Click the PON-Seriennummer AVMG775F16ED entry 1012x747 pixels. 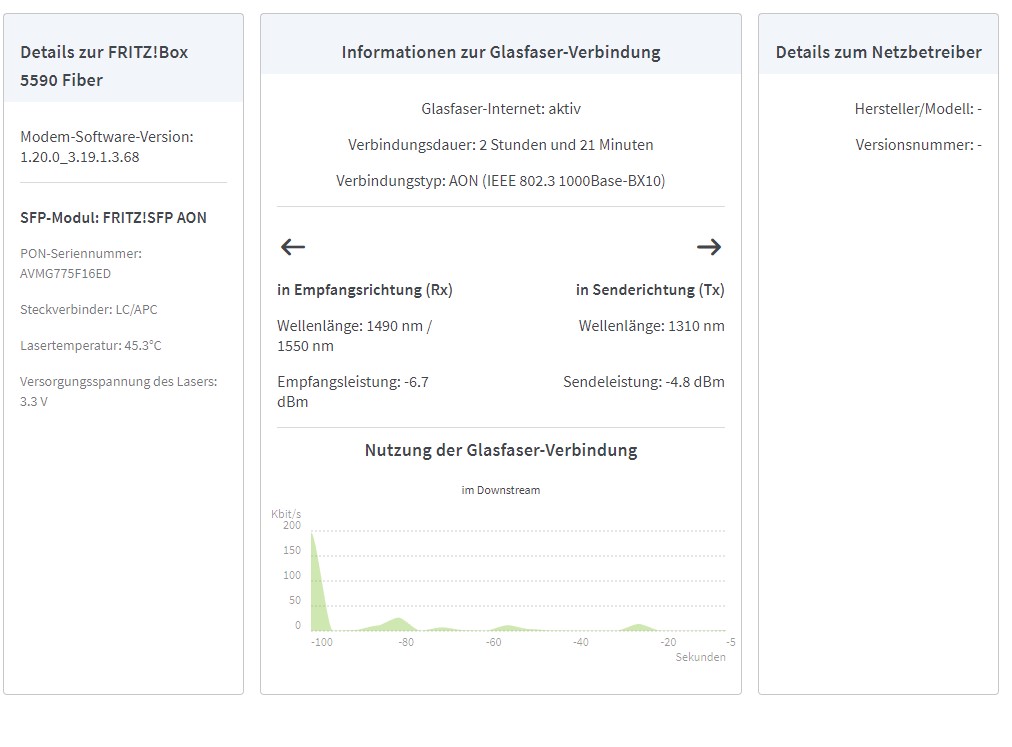81,263
